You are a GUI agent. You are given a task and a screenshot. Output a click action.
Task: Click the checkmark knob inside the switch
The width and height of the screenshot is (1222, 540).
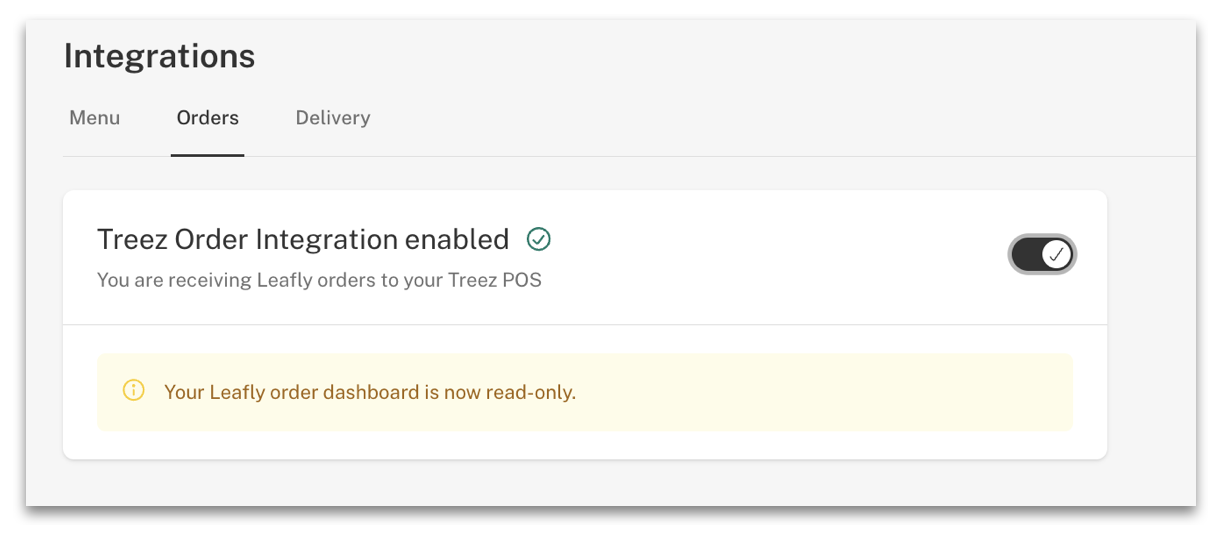click(x=1057, y=255)
